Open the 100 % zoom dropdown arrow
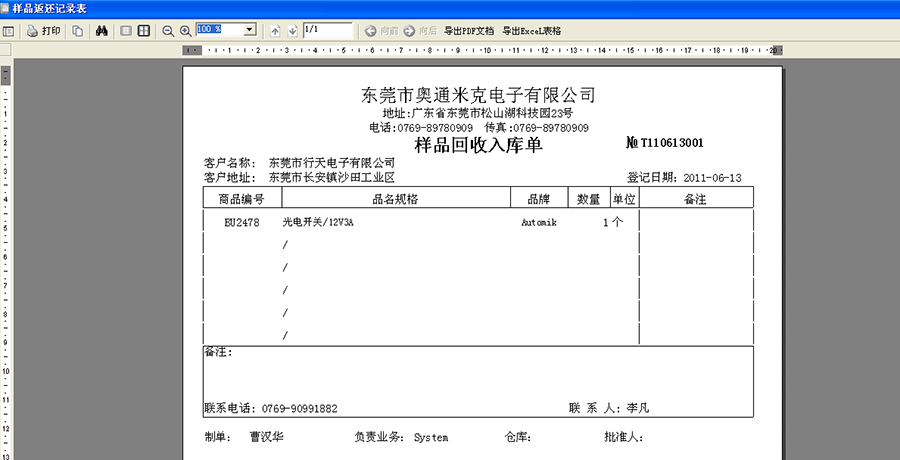Viewport: 900px width, 460px height. [250, 30]
